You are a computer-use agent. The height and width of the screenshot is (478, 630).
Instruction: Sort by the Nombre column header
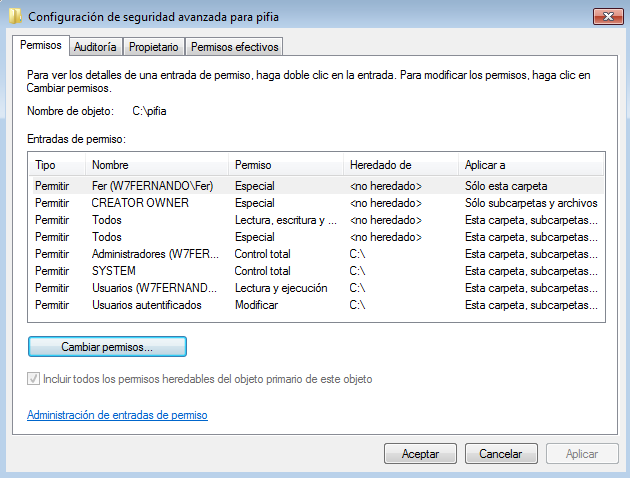pos(157,165)
